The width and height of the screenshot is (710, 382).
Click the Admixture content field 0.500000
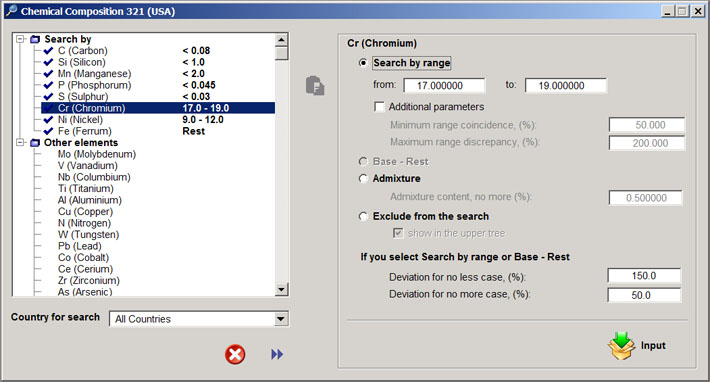645,198
